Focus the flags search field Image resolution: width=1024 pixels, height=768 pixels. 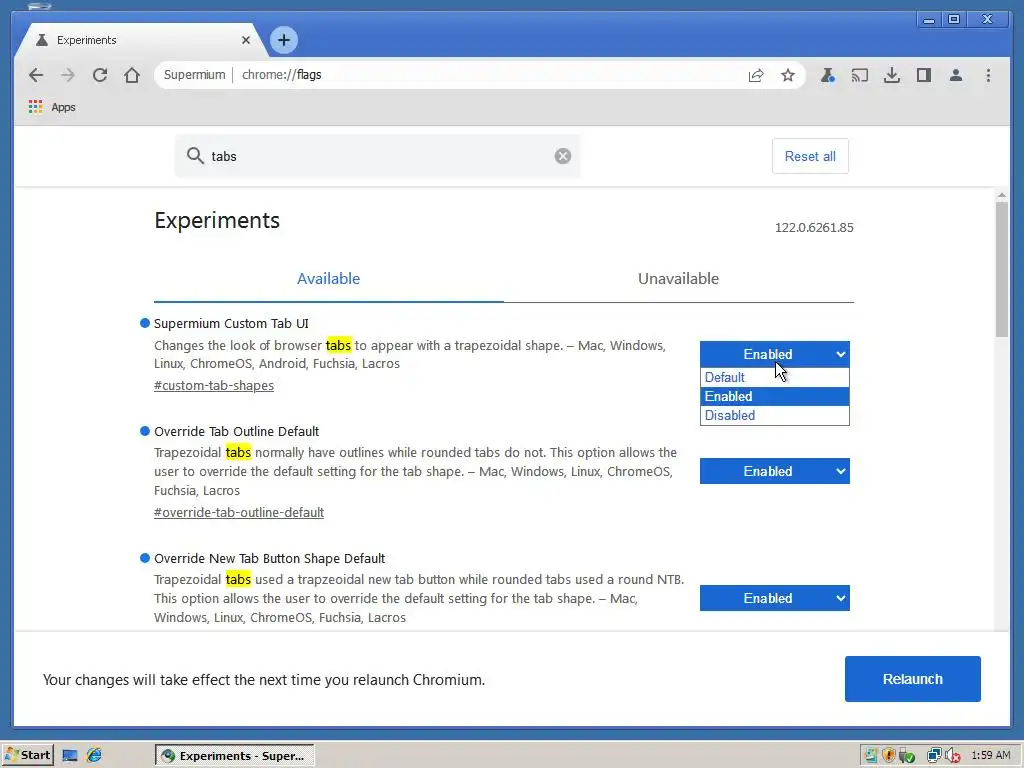[377, 156]
